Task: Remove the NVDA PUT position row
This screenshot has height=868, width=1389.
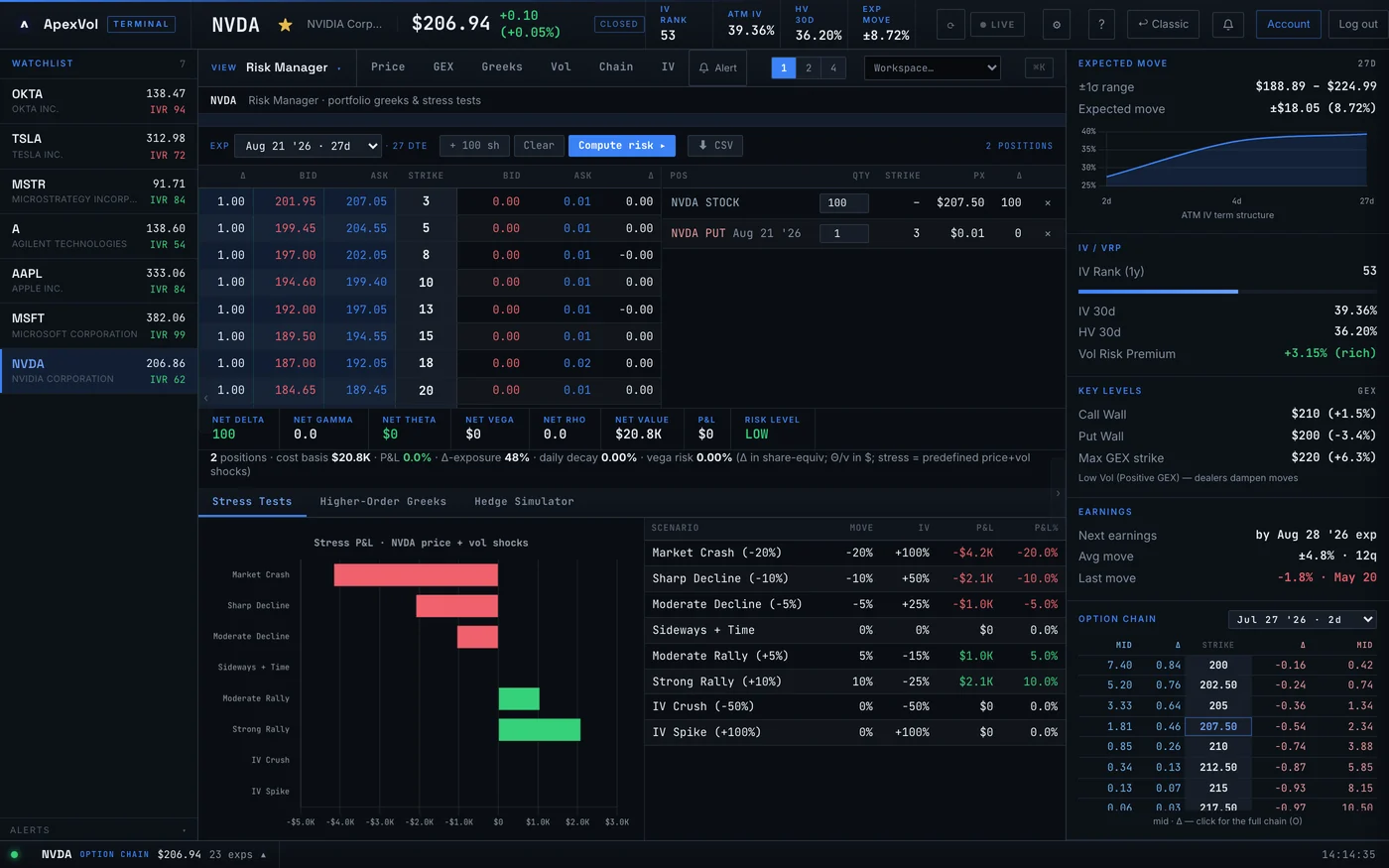Action: tap(1048, 234)
